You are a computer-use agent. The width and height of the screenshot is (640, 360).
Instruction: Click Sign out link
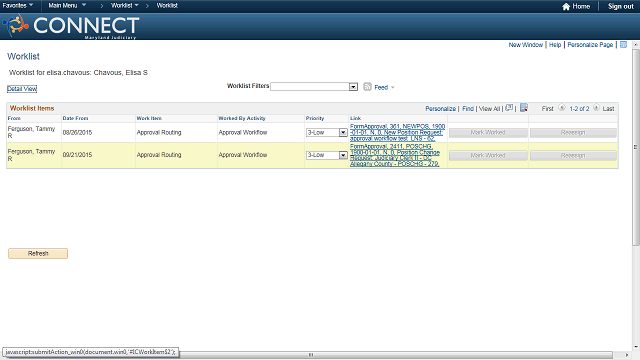(x=620, y=7)
